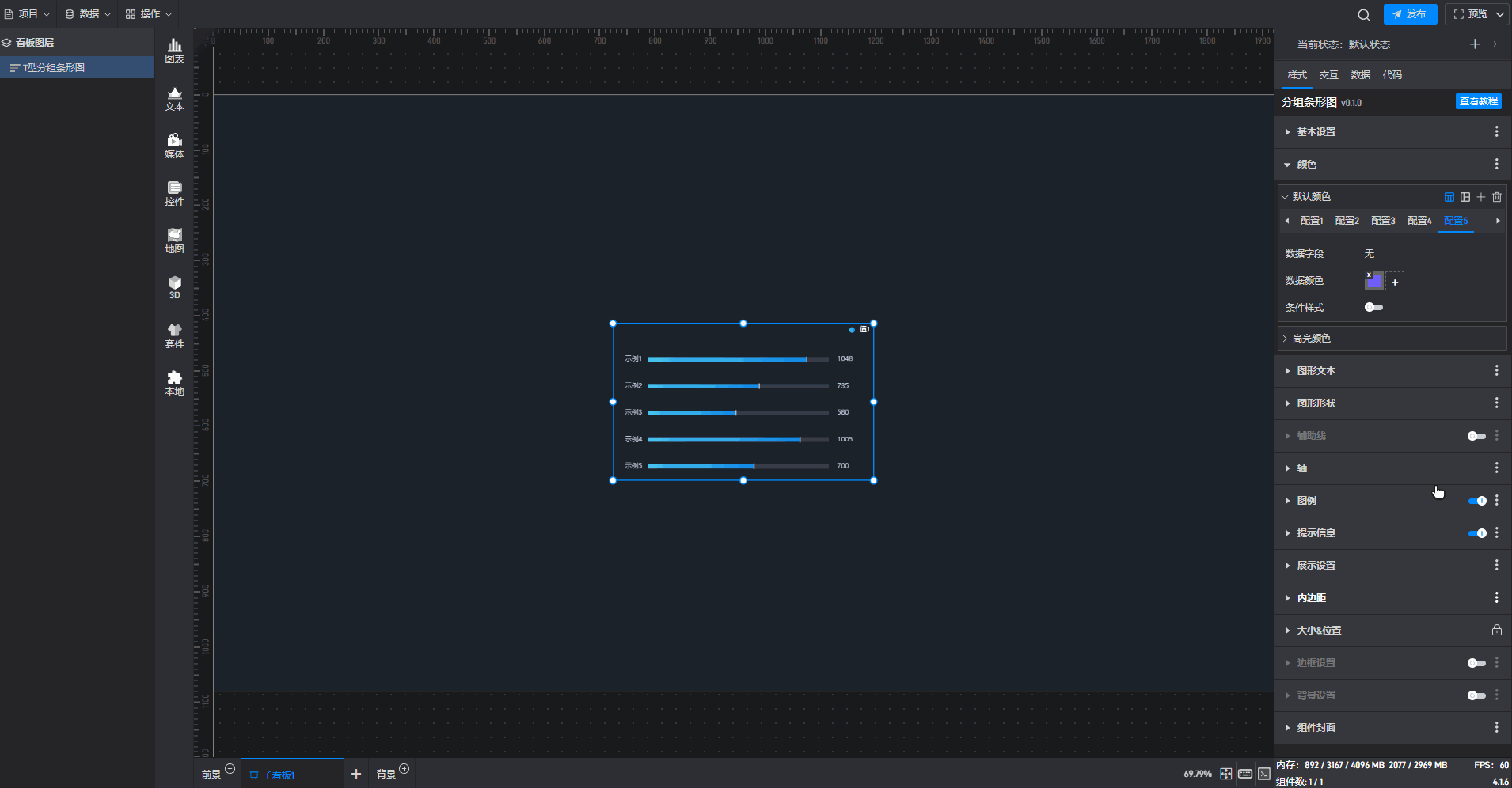The width and height of the screenshot is (1512, 788).
Task: Open the 项目 dropdown menu
Action: tap(28, 14)
